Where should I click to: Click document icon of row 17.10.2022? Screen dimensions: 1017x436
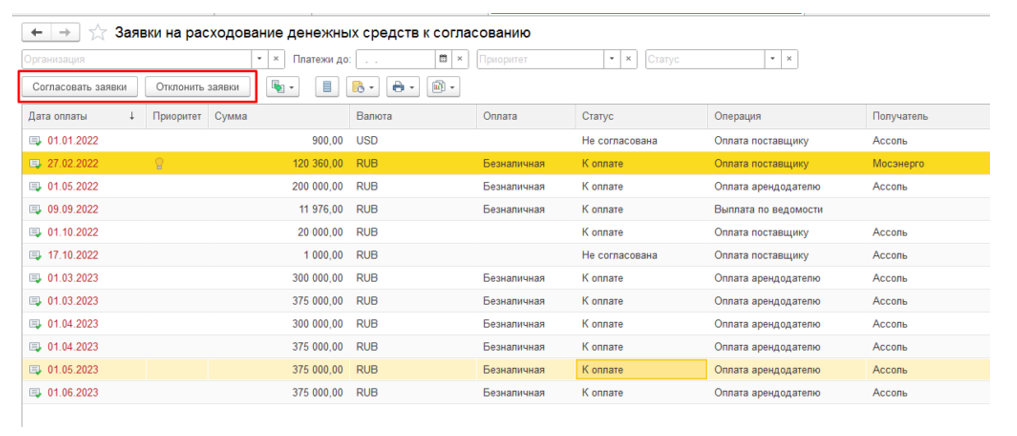34,256
